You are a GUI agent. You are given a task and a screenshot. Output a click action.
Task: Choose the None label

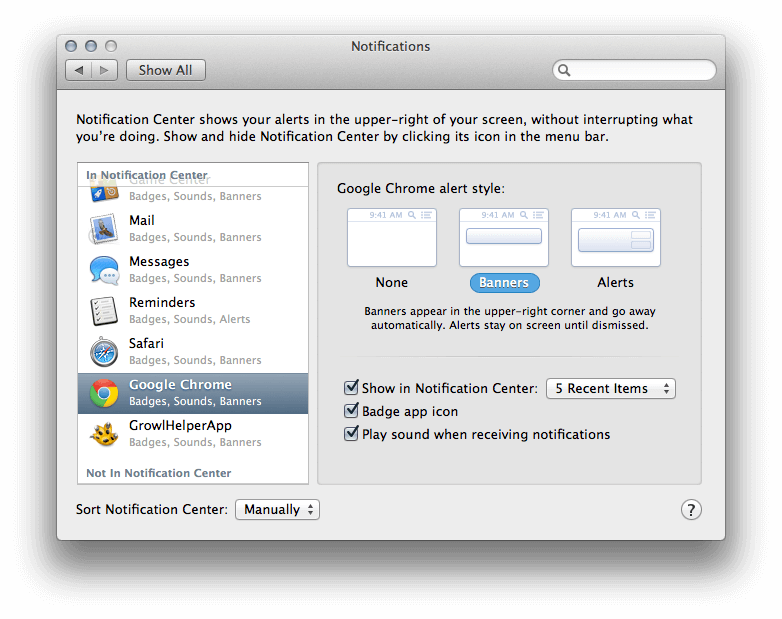point(391,282)
